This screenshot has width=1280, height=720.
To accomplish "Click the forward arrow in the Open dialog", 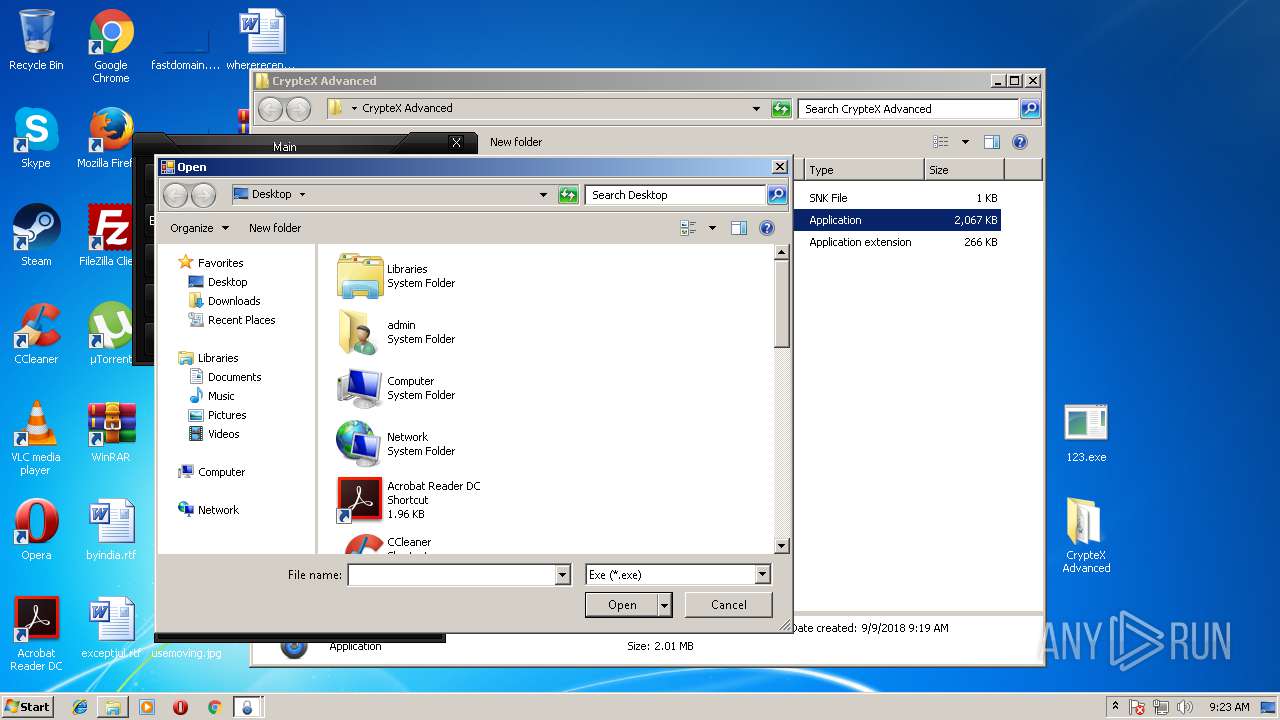I will (x=203, y=195).
